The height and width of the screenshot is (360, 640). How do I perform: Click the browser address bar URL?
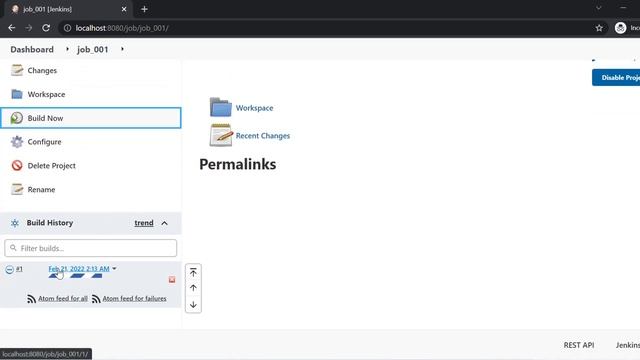click(122, 28)
